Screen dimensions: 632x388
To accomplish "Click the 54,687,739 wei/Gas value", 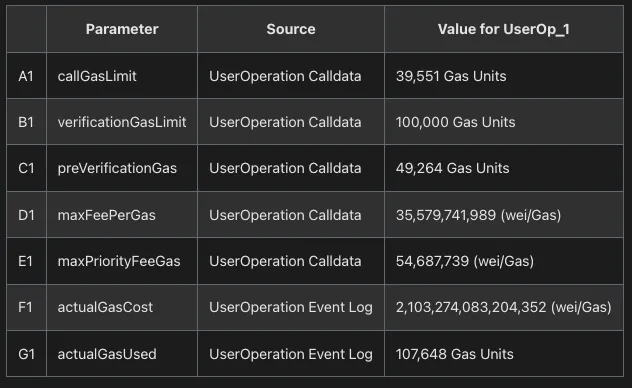I will coord(465,261).
